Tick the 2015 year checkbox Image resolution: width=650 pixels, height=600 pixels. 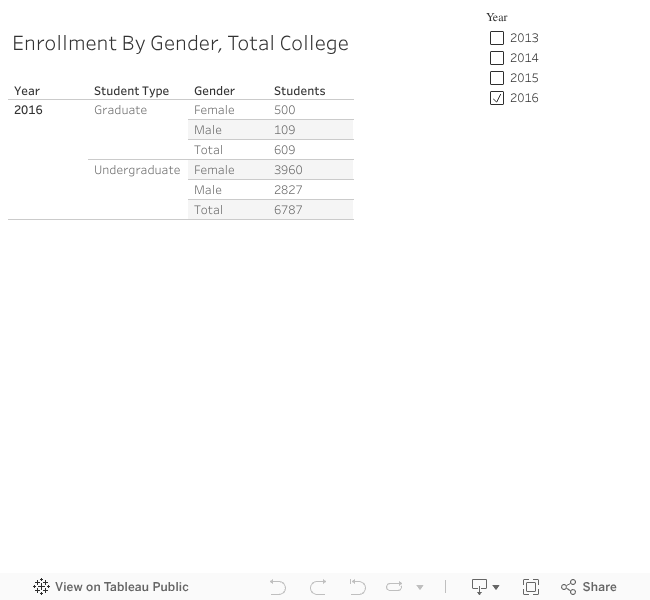point(497,78)
